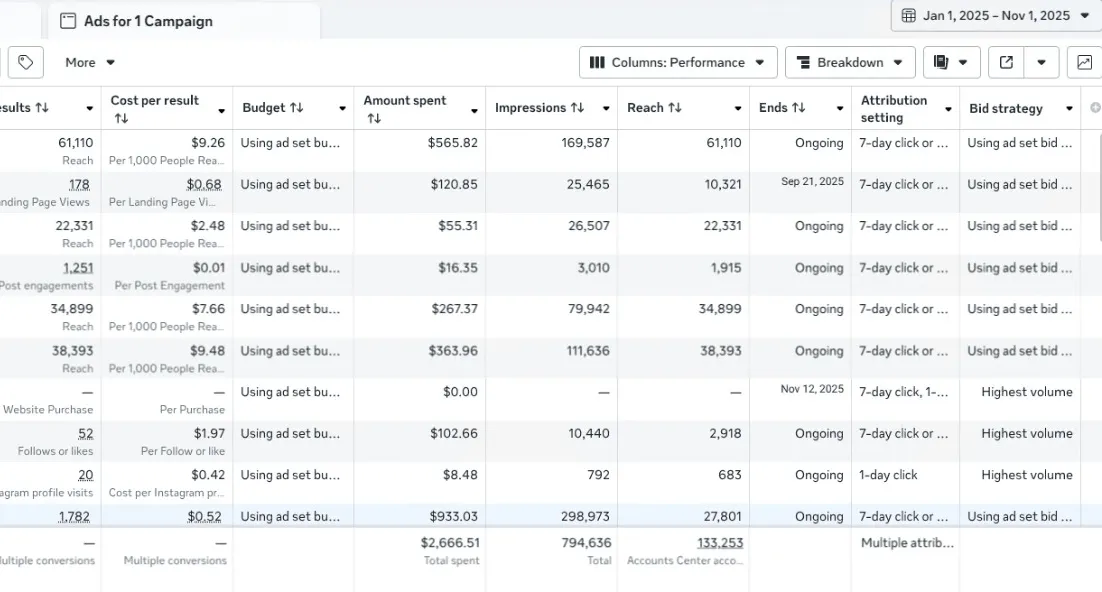Sort by Impressions column header
Viewport: 1102px width, 592px height.
[539, 108]
